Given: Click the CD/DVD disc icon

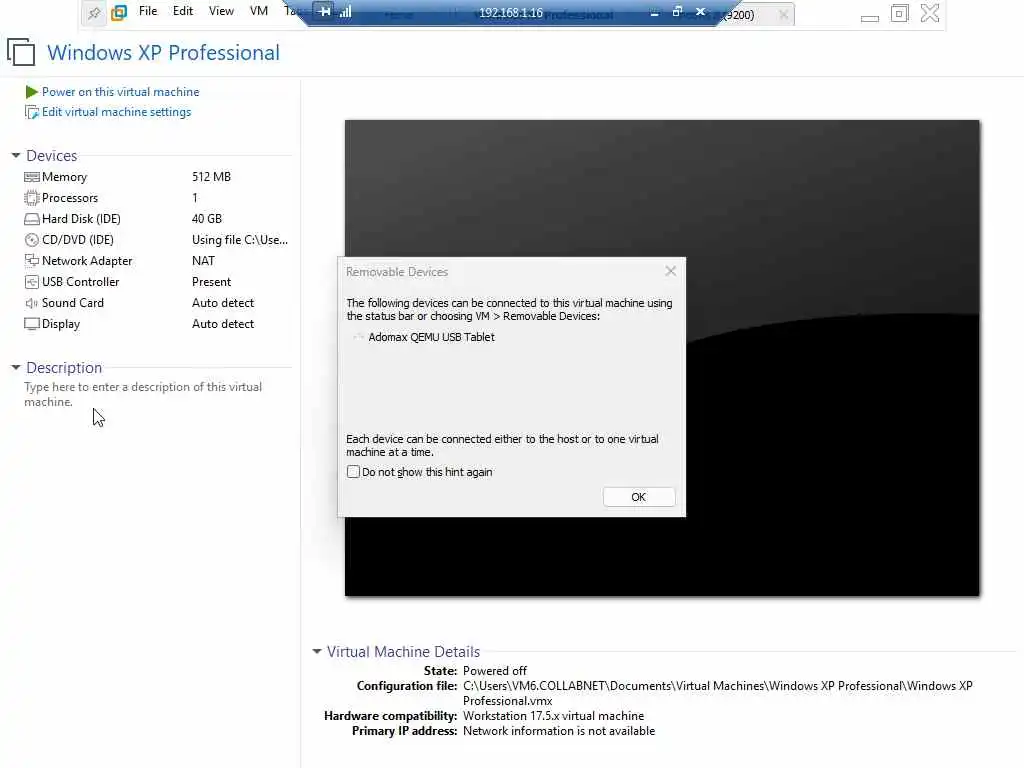Looking at the screenshot, I should coord(31,240).
